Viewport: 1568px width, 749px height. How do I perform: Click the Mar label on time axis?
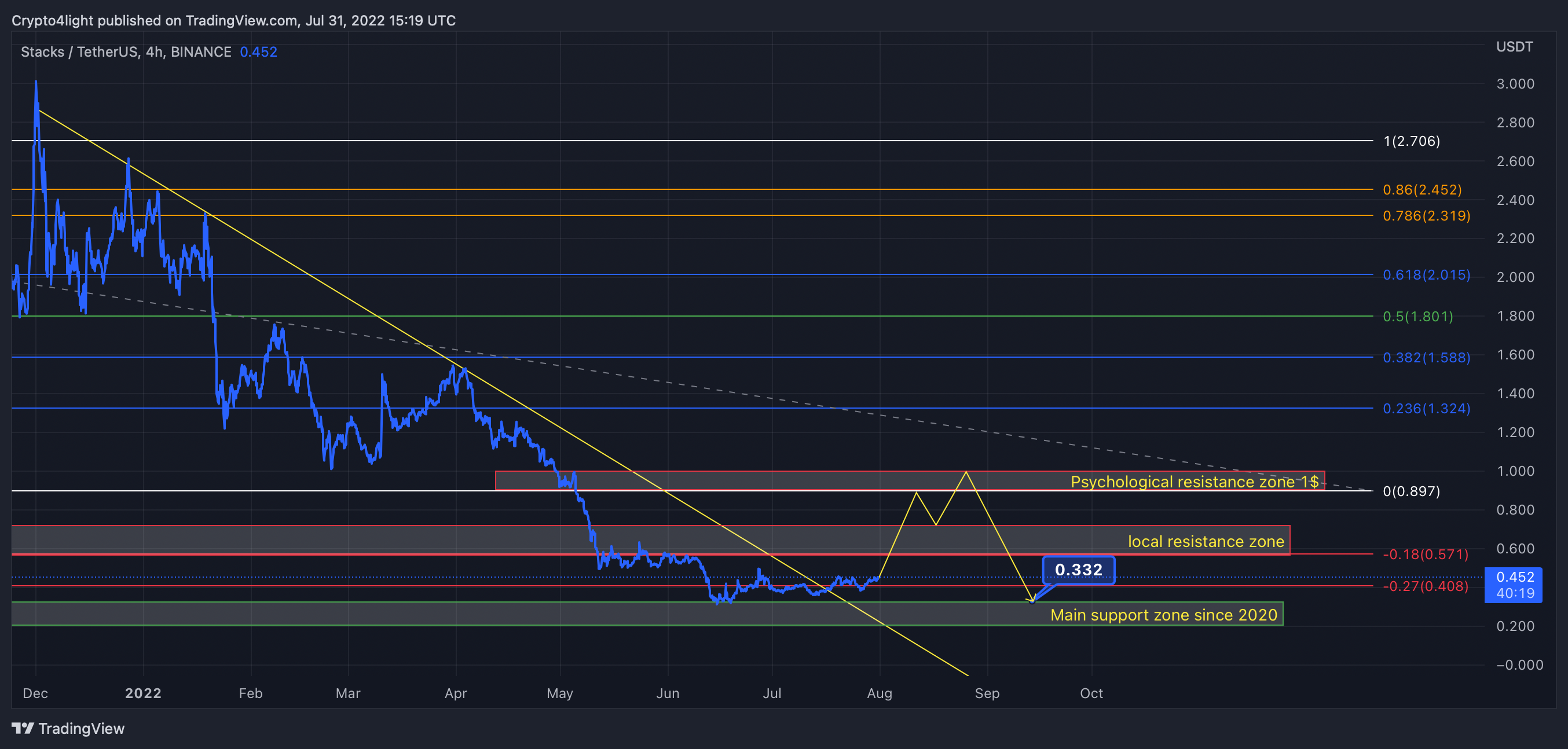[348, 693]
